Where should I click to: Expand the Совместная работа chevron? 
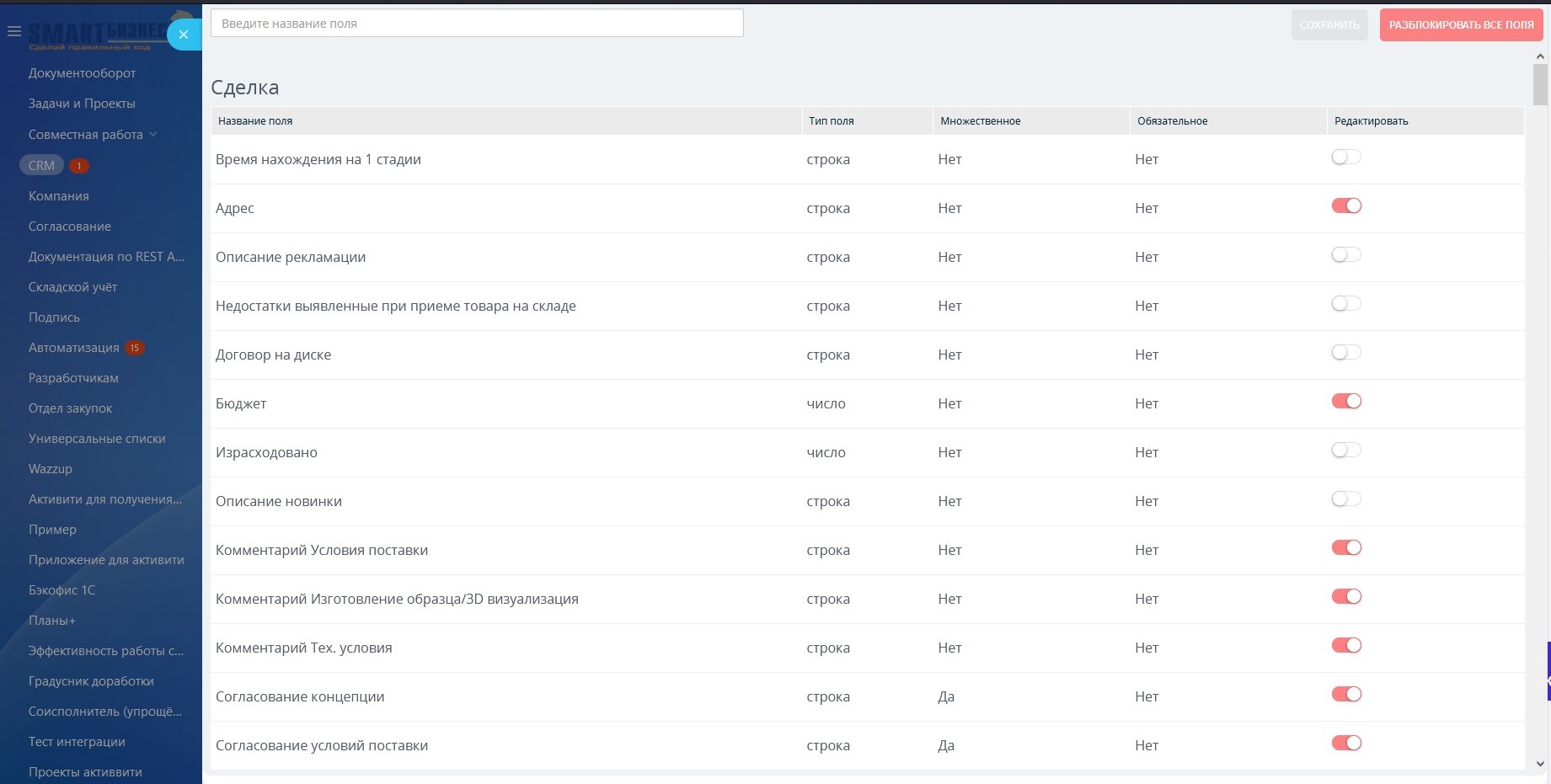(153, 135)
